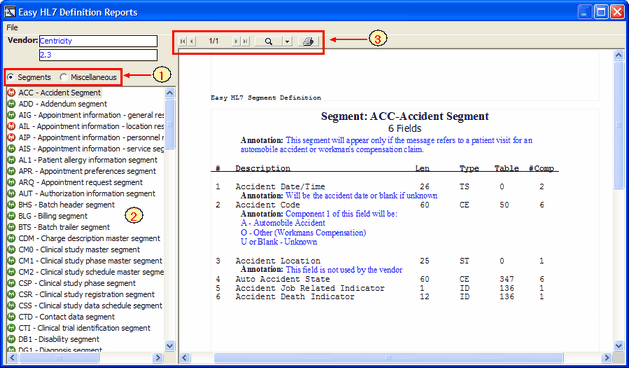Screen dimensions: 629x368
Task: Go to next report page
Action: pos(236,41)
